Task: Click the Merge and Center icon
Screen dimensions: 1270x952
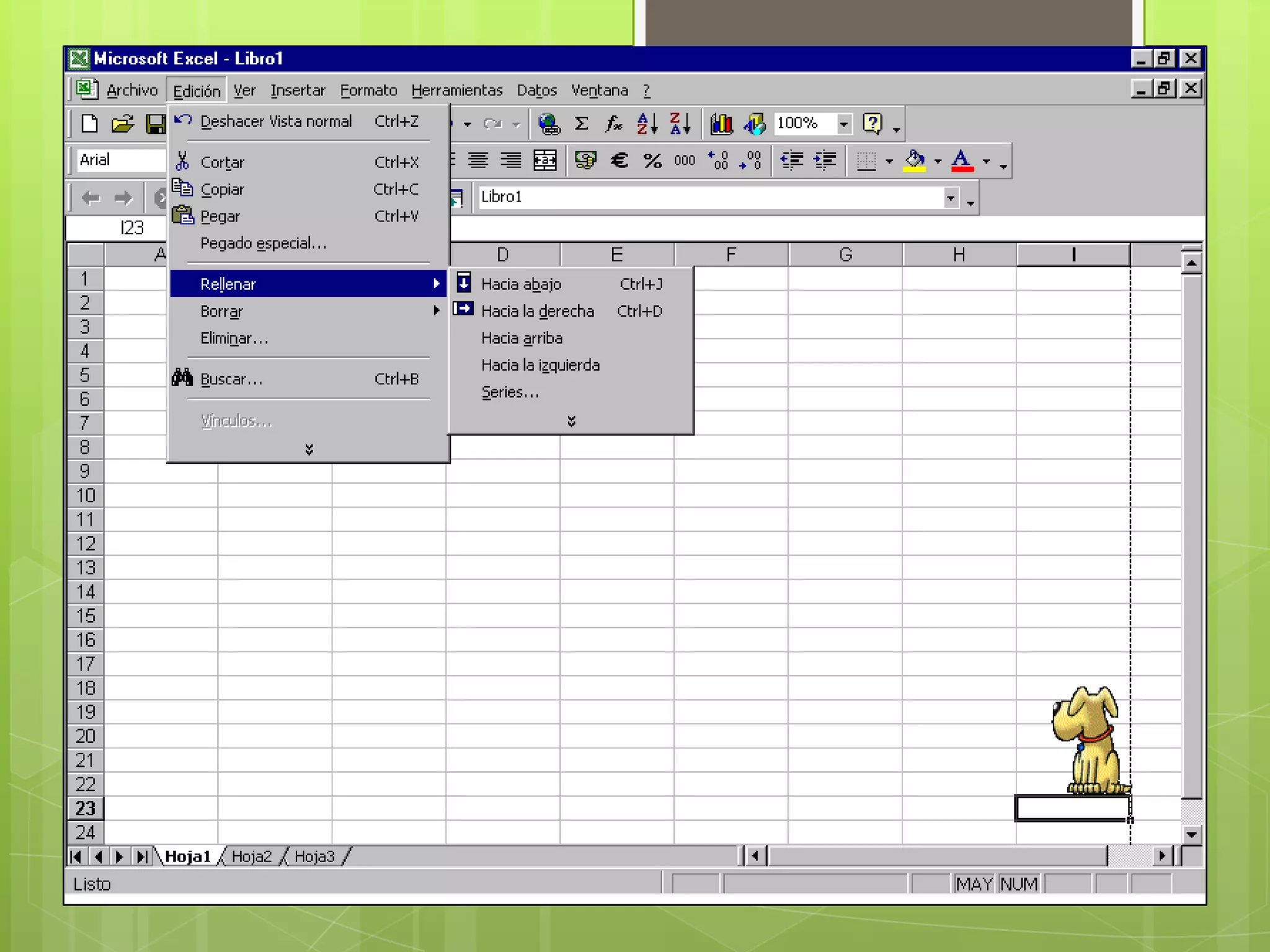Action: coord(545,161)
